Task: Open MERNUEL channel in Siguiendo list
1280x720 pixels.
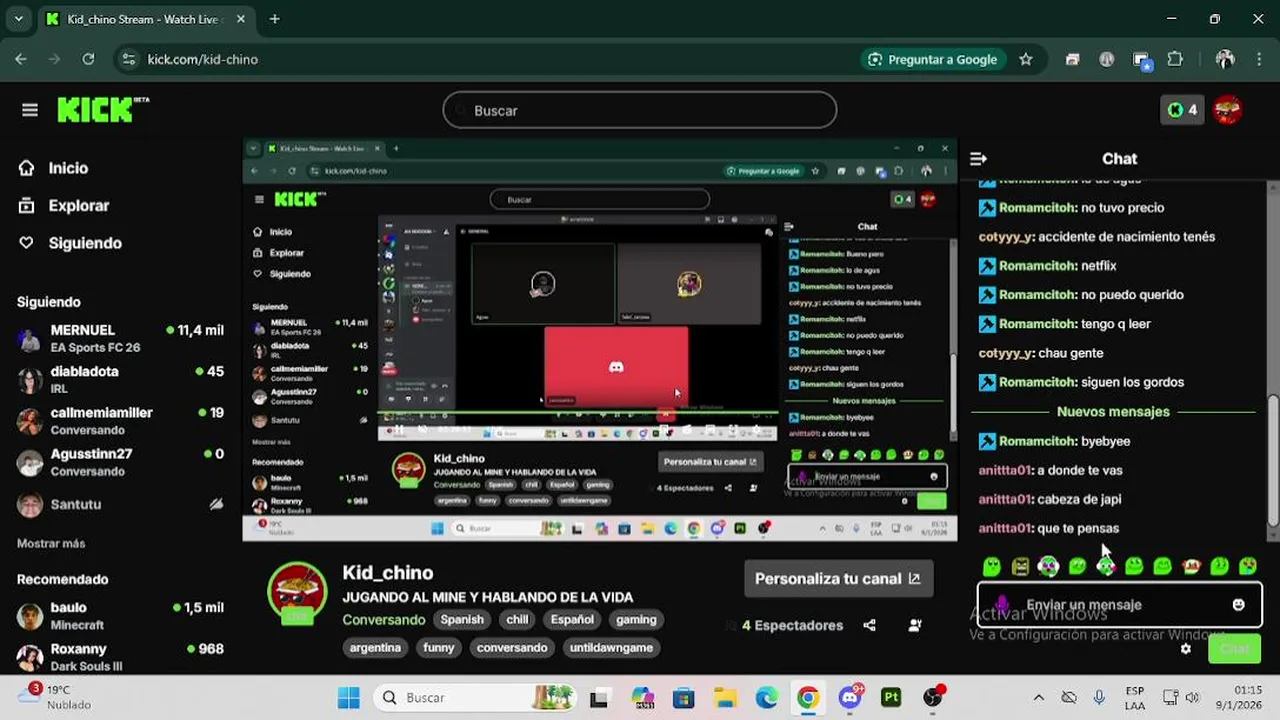Action: tap(120, 338)
